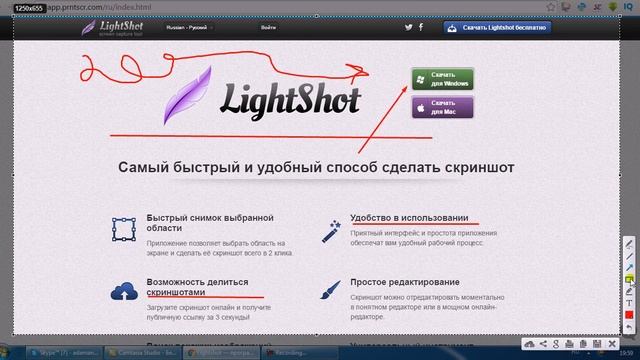Click 'Удобство в использовании' heading
The height and width of the screenshot is (360, 640).
(x=409, y=218)
